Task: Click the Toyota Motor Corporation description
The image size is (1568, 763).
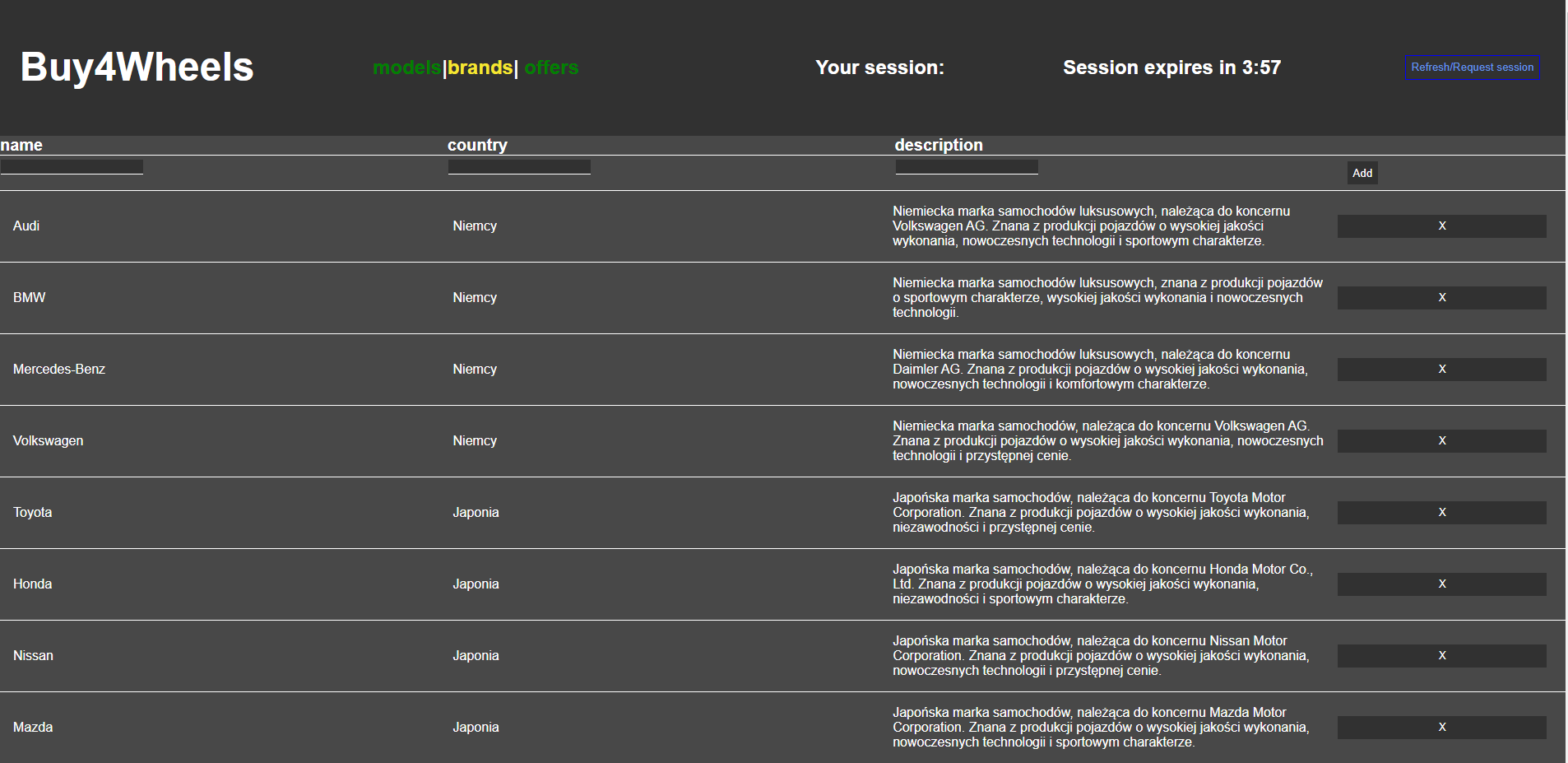Action: point(1102,513)
